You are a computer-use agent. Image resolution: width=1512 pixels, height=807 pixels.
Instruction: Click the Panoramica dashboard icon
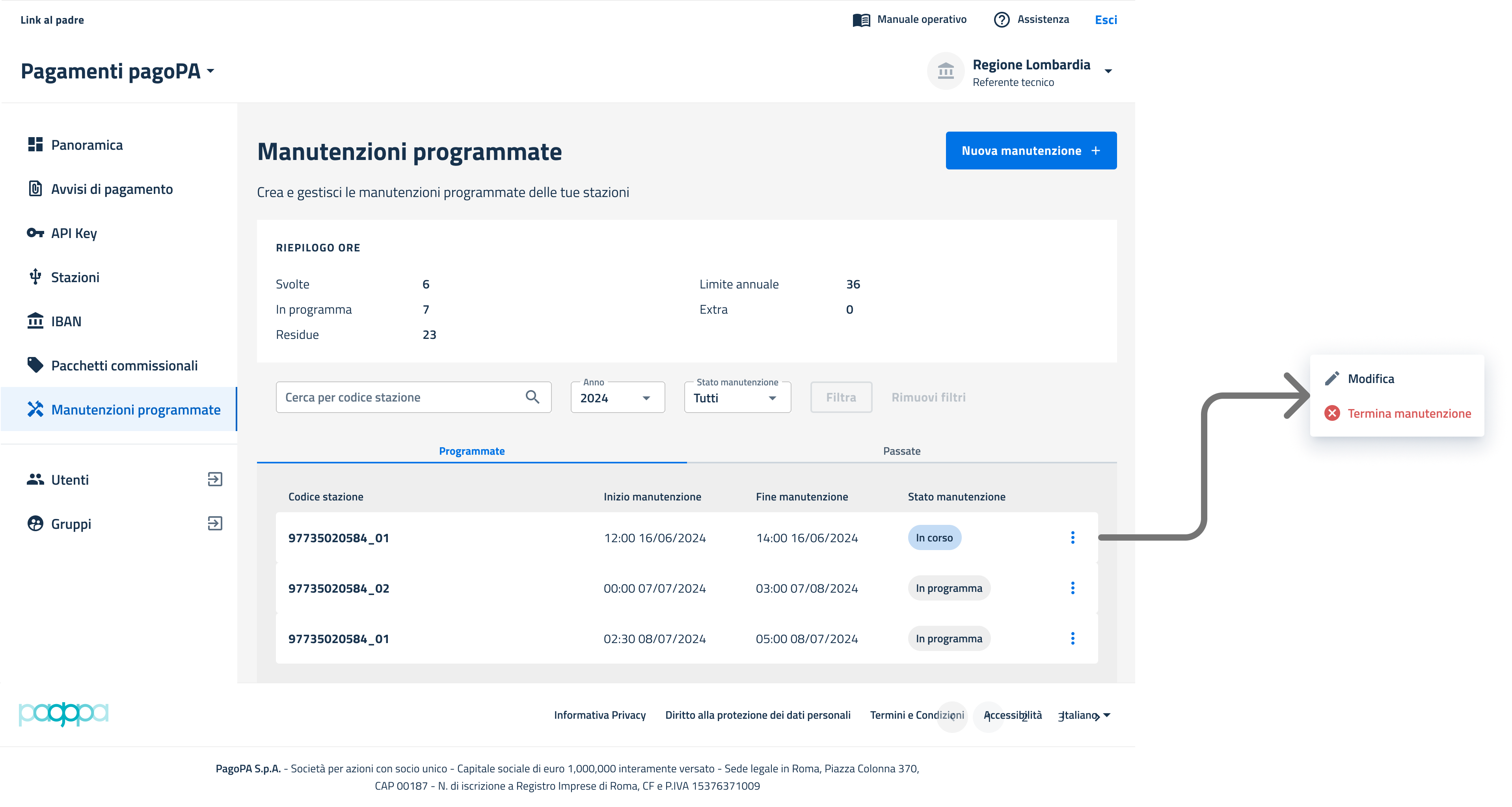pos(35,144)
